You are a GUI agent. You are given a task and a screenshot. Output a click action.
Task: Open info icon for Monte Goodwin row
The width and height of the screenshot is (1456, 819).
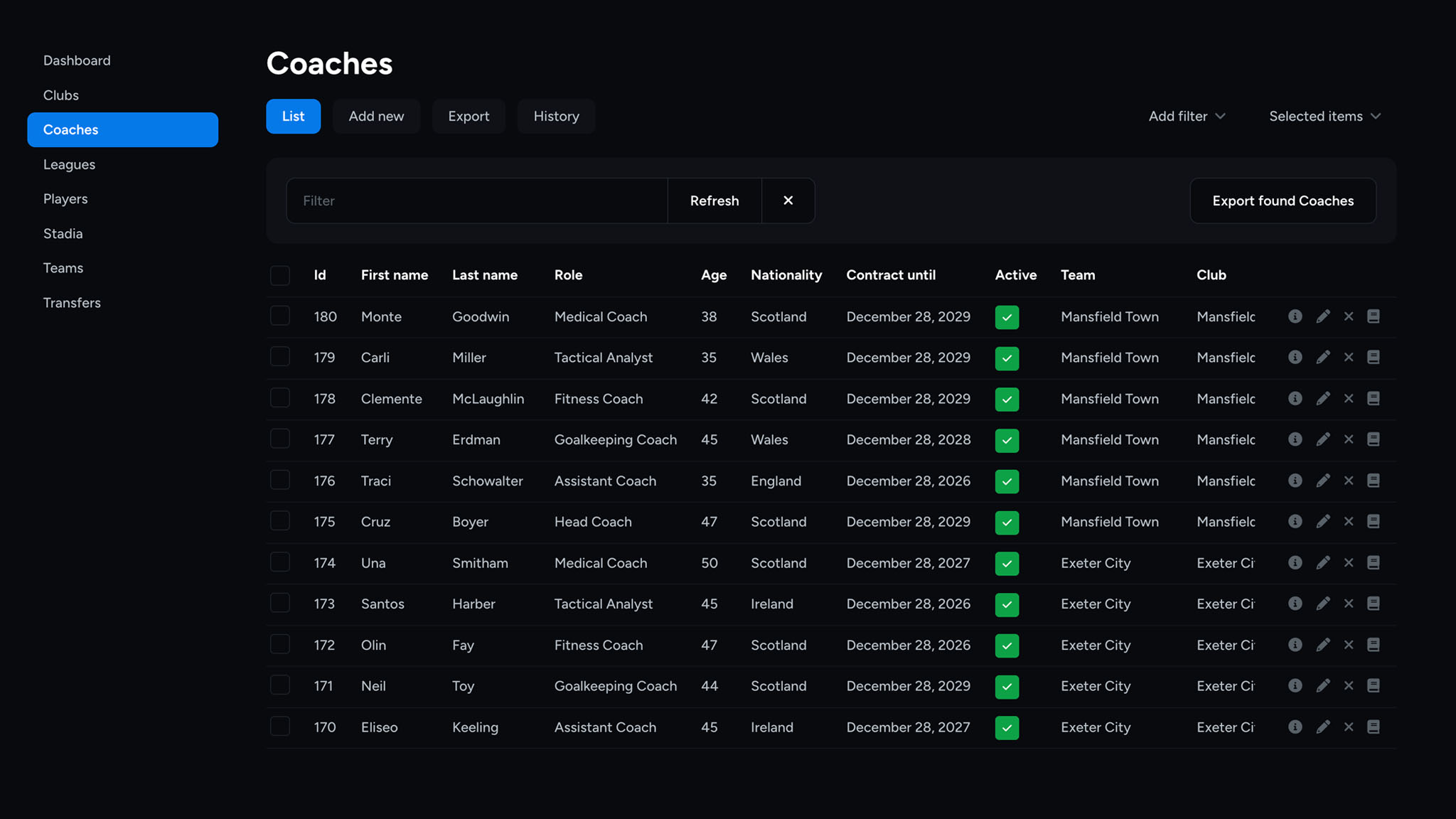coord(1295,316)
